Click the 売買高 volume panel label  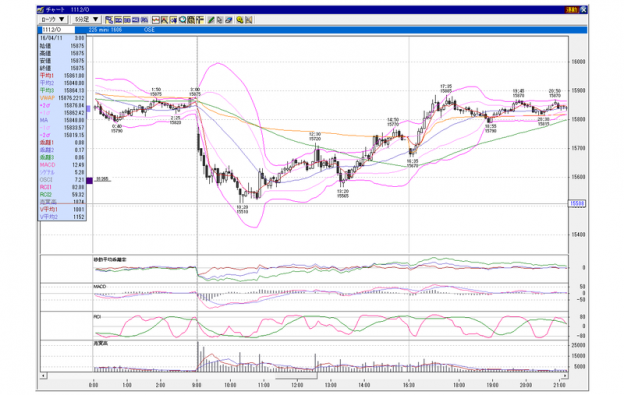click(x=101, y=343)
